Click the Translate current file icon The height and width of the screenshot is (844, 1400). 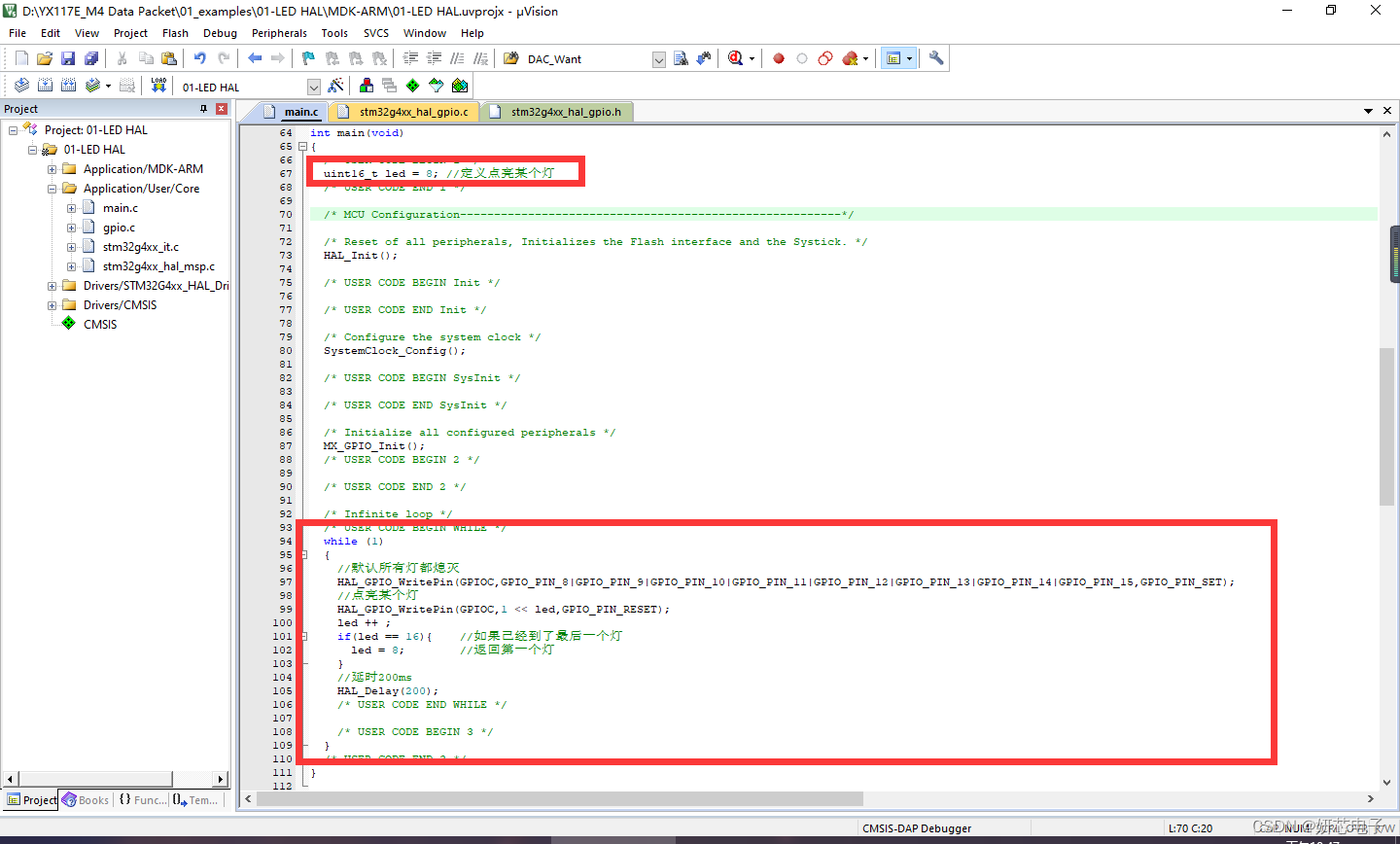pyautogui.click(x=21, y=86)
